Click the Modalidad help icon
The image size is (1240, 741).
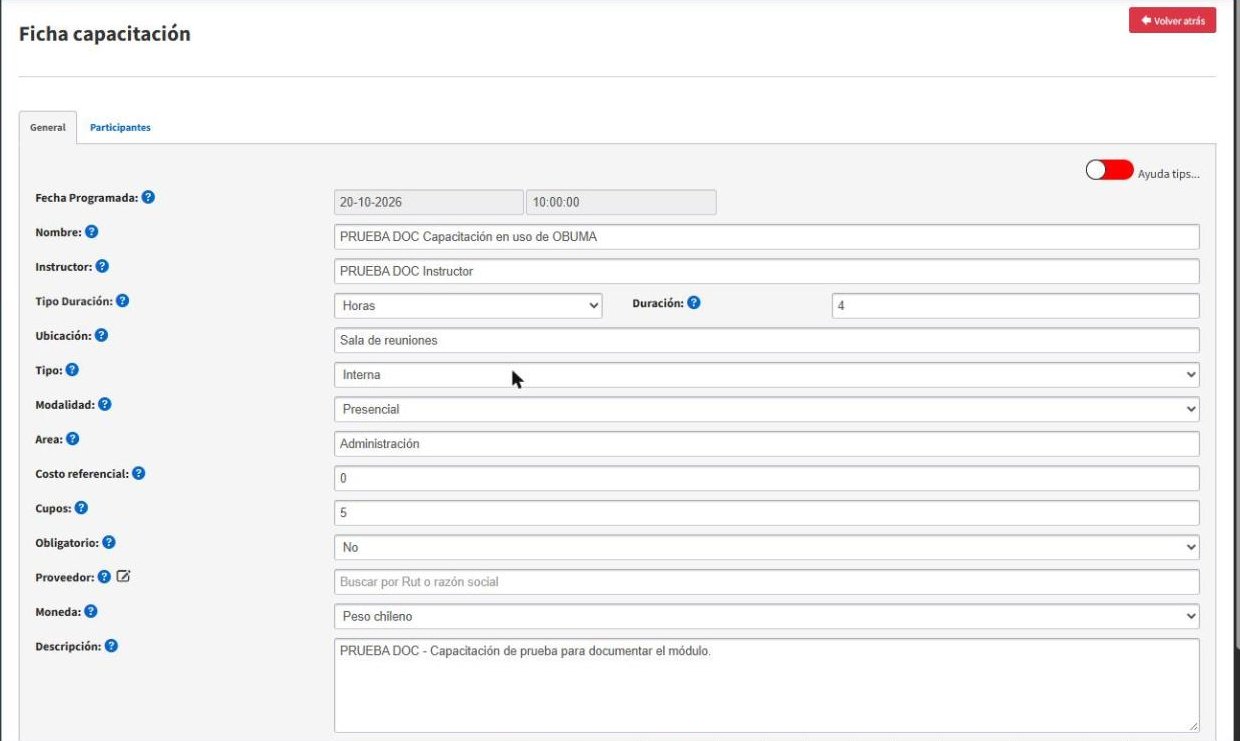click(104, 404)
